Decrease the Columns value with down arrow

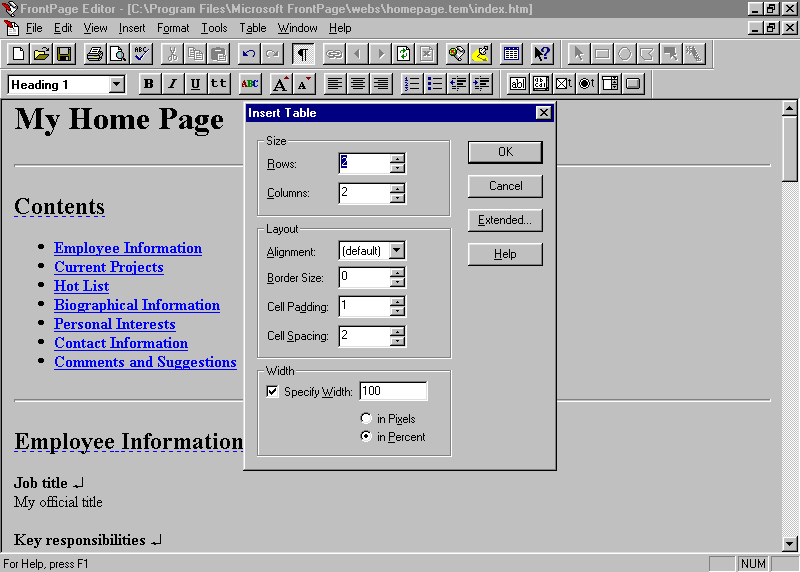point(397,198)
